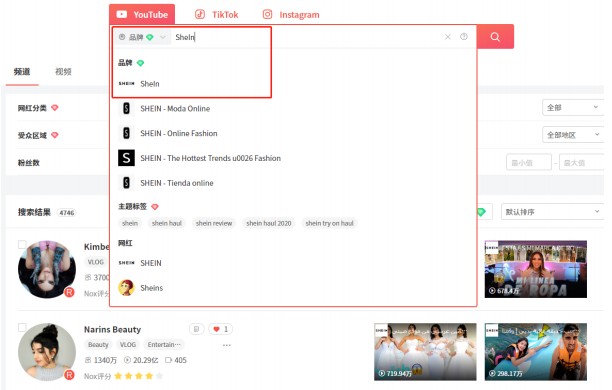This screenshot has height=390, width=612.
Task: Click the red diamond next to 主题标签
Action: (x=155, y=207)
